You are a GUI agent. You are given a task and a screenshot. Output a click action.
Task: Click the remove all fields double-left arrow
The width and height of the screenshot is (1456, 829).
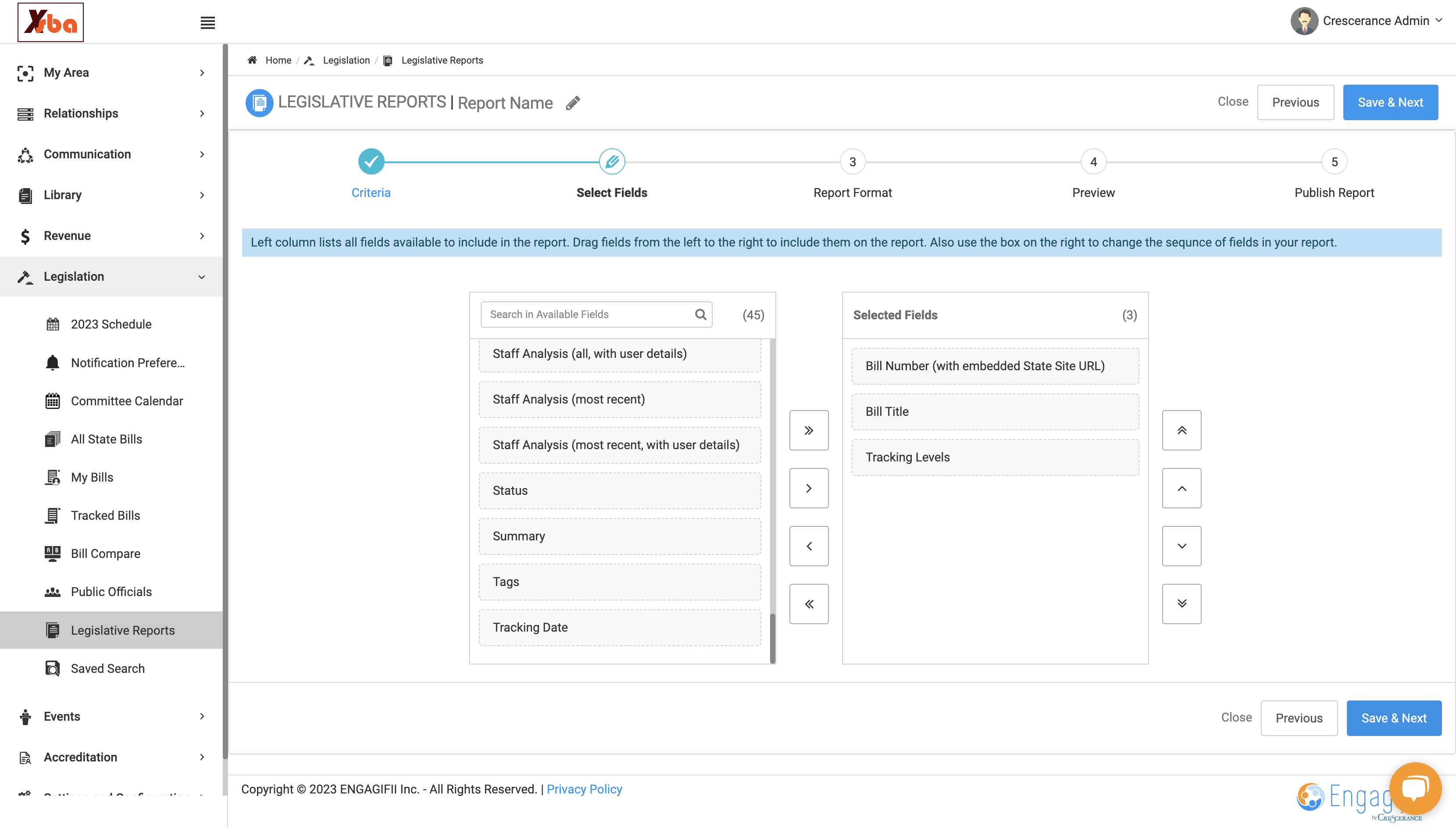[x=808, y=604]
